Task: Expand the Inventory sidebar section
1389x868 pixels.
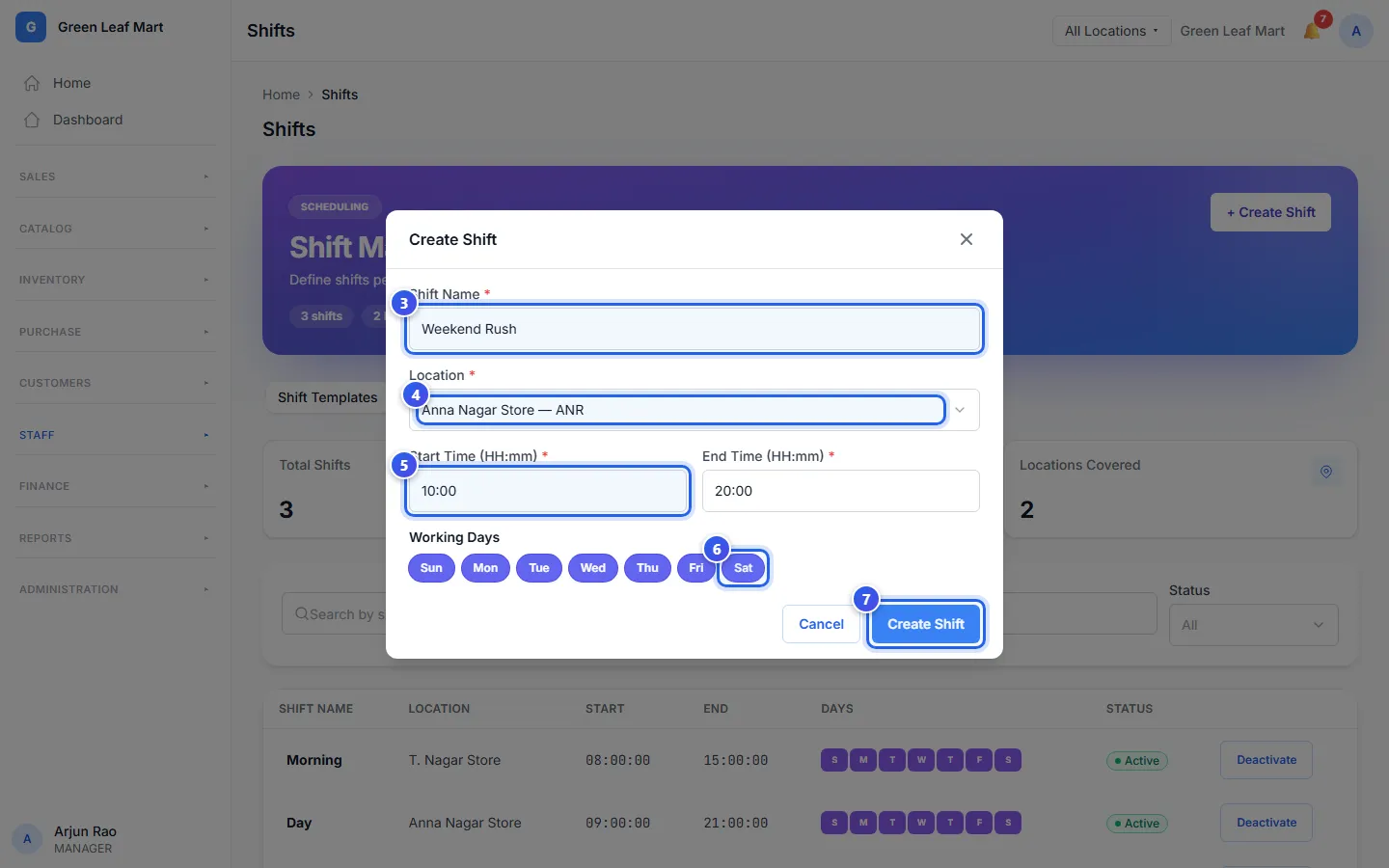Action: click(116, 280)
